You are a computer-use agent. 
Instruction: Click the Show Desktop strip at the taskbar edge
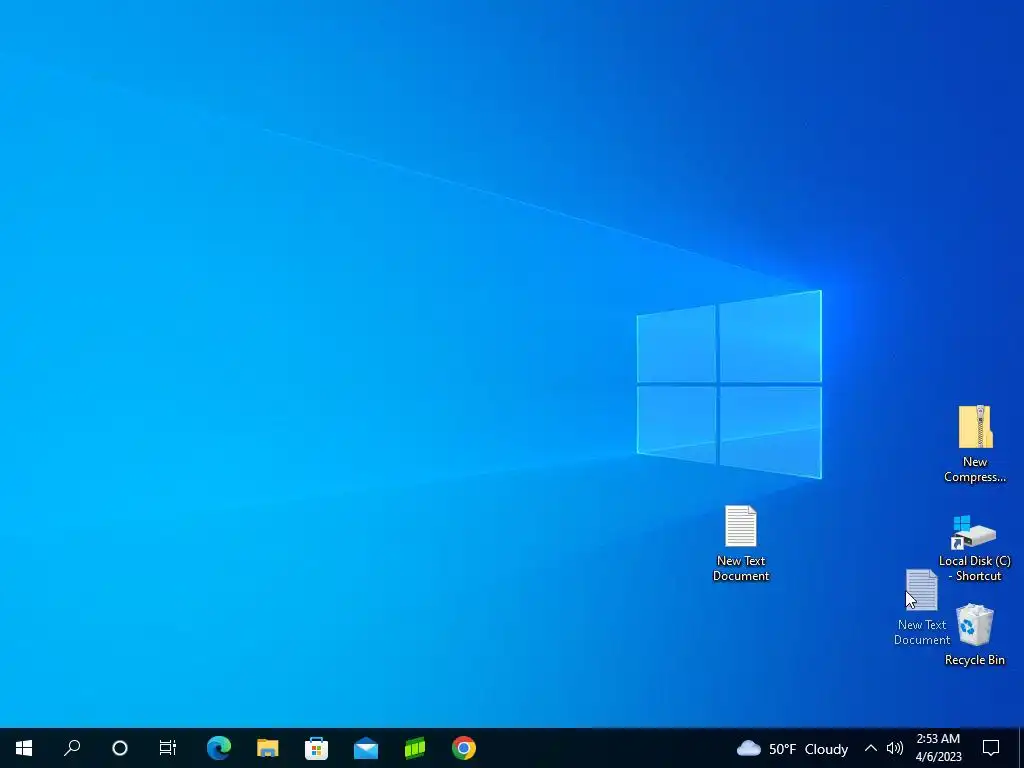tap(1021, 748)
